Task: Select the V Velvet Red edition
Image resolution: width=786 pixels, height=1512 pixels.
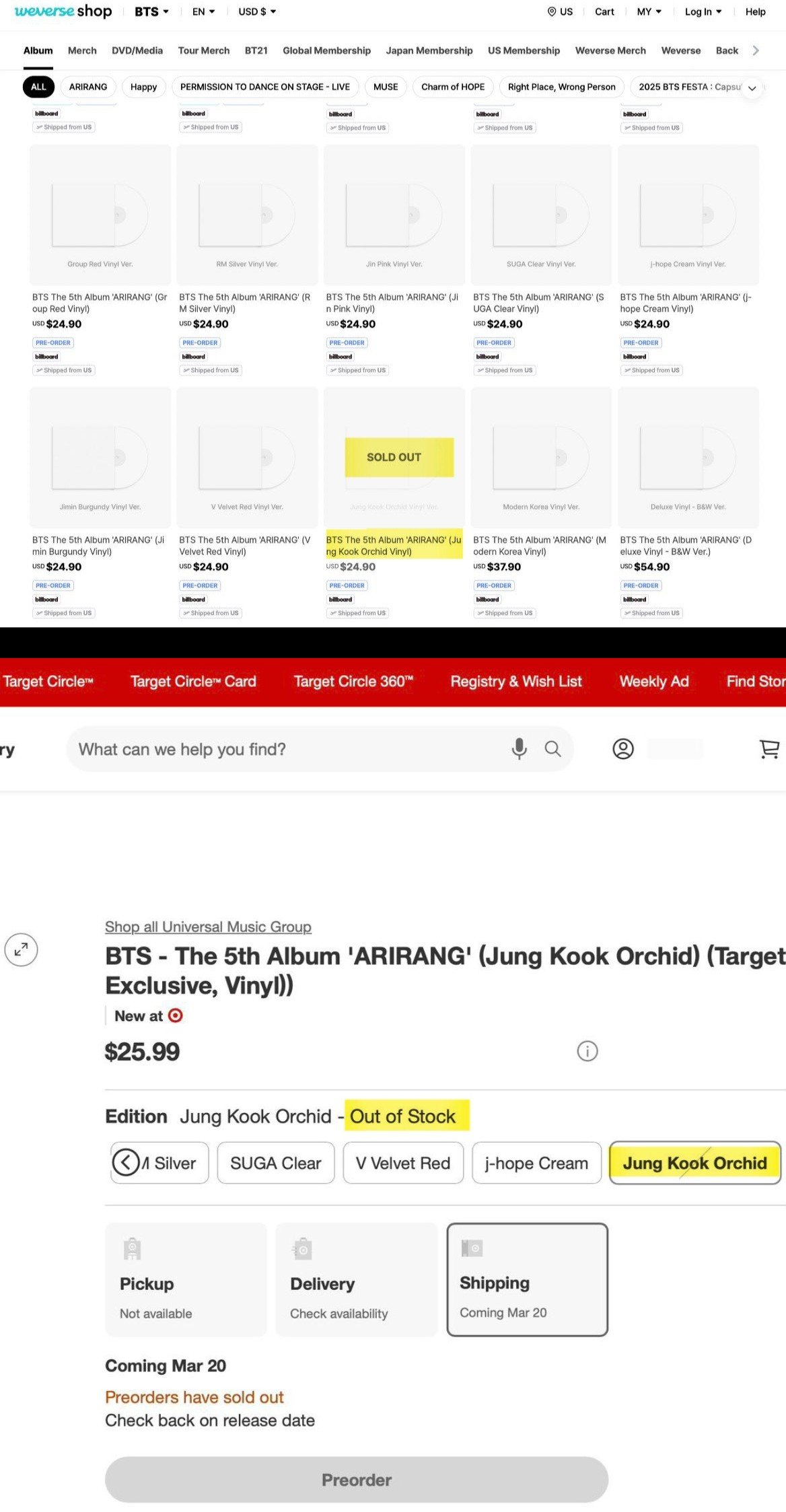Action: (x=402, y=1163)
